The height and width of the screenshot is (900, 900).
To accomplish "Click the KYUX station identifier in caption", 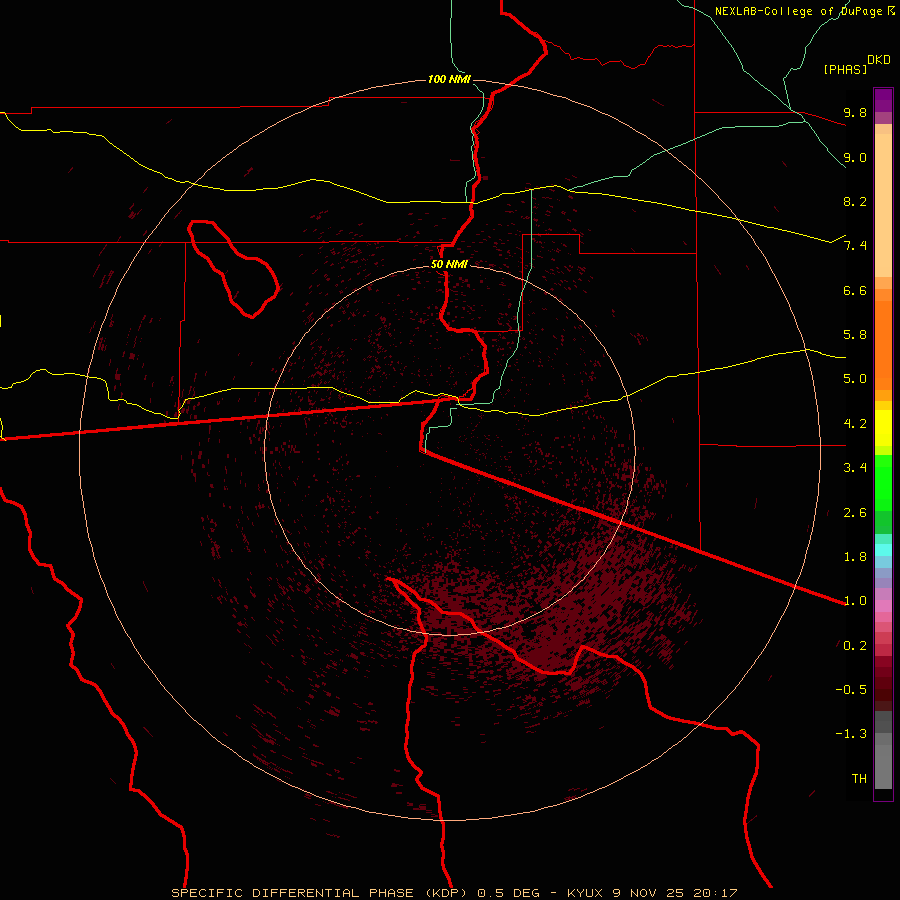I will click(585, 893).
